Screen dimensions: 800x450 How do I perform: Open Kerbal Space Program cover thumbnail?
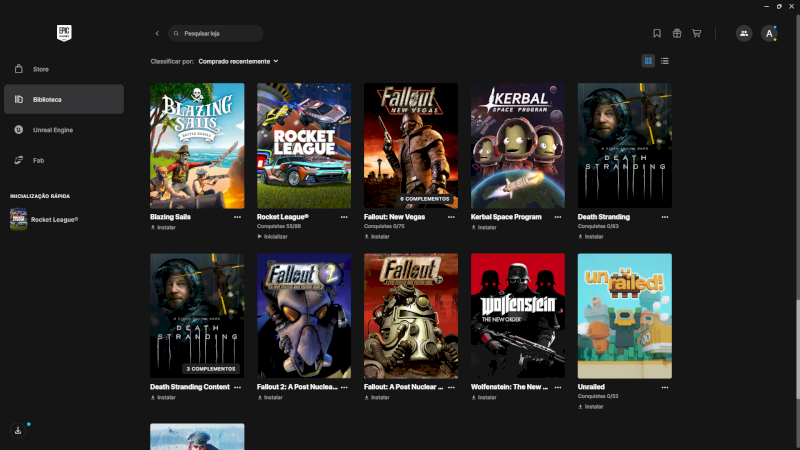pyautogui.click(x=518, y=146)
